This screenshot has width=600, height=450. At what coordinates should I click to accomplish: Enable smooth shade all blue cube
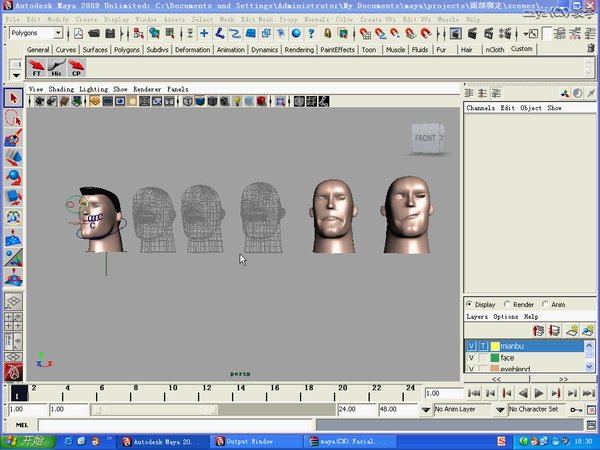[200, 101]
